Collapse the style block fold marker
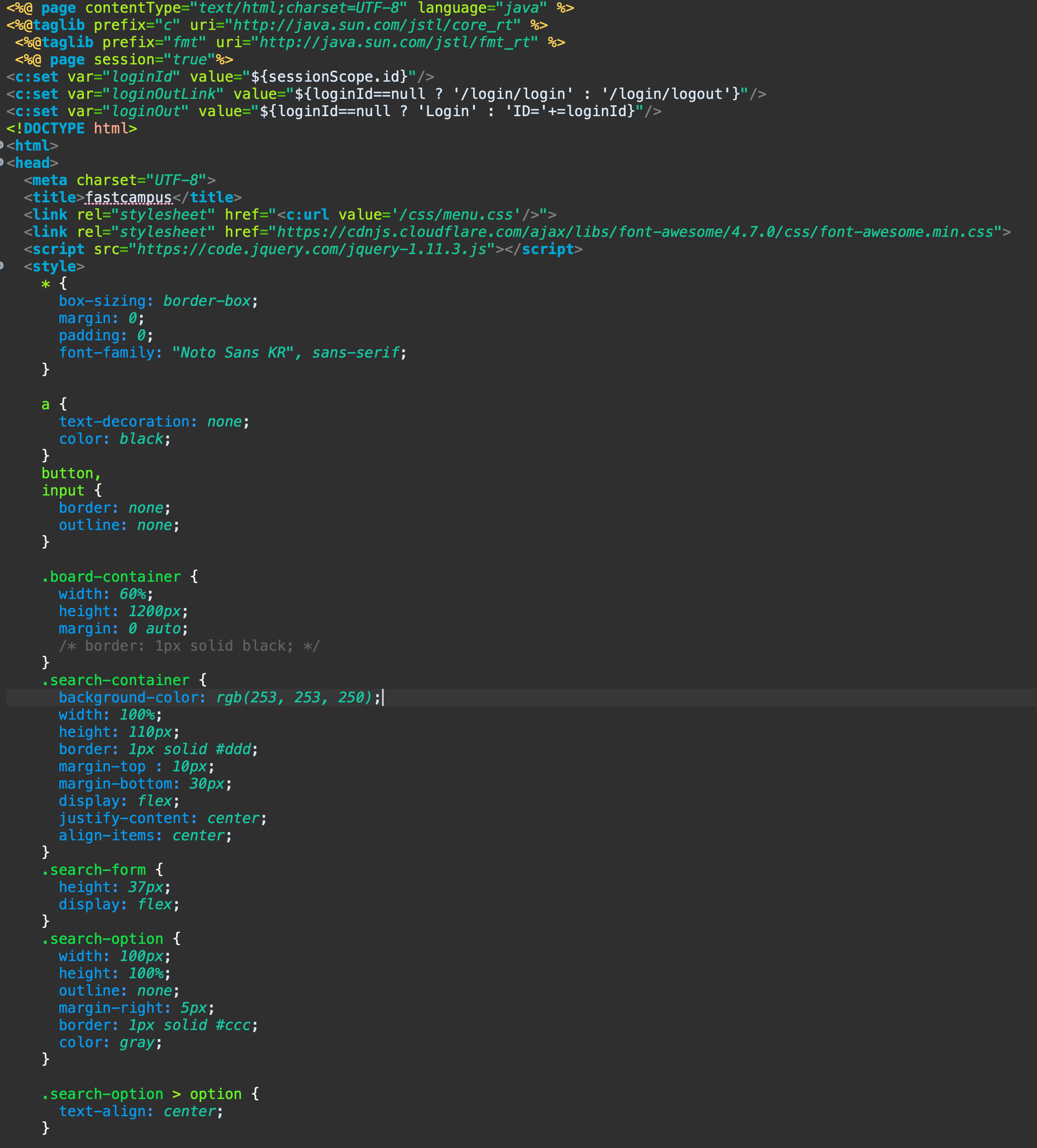 click(x=2, y=265)
